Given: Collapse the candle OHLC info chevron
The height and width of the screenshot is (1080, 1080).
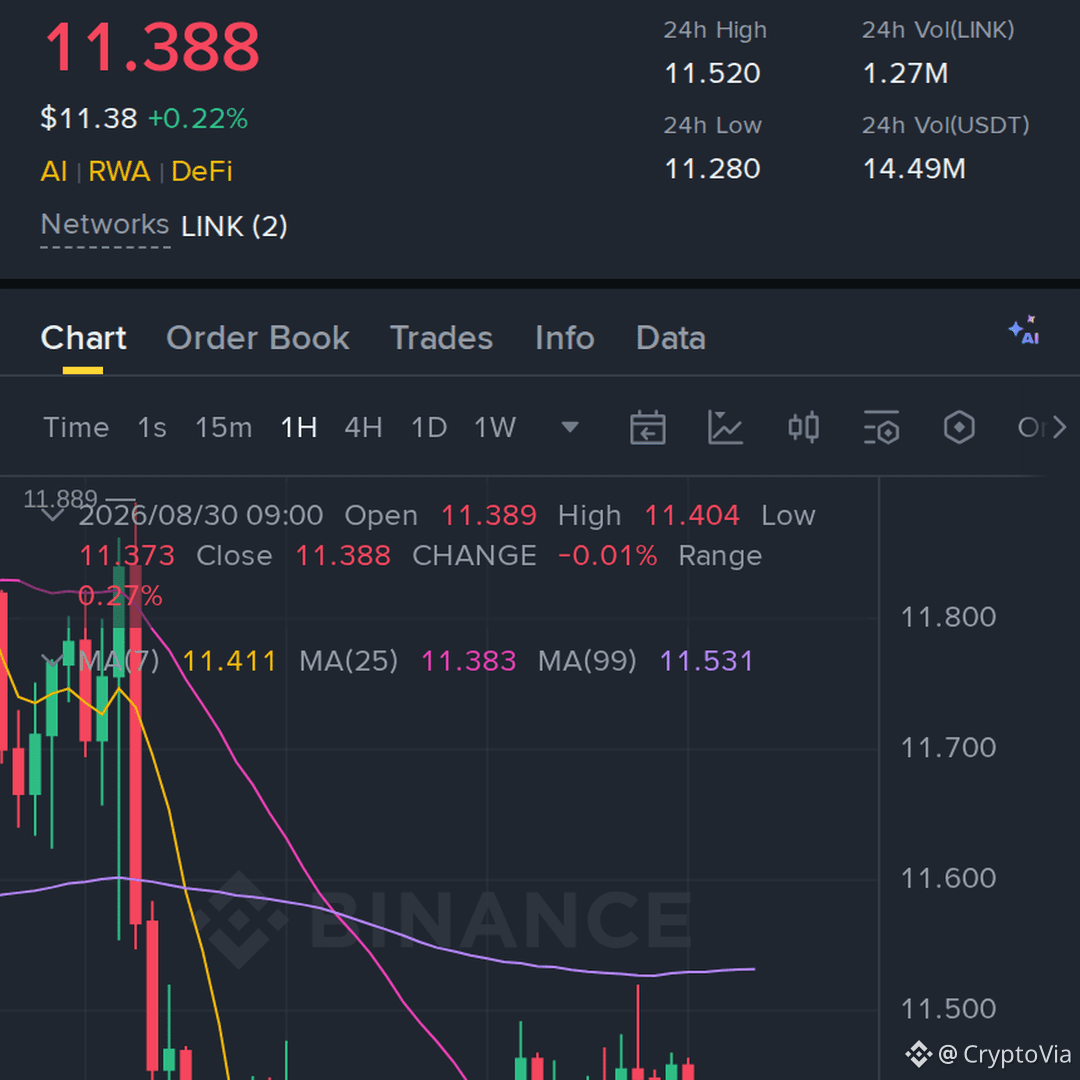Looking at the screenshot, I should coord(52,516).
